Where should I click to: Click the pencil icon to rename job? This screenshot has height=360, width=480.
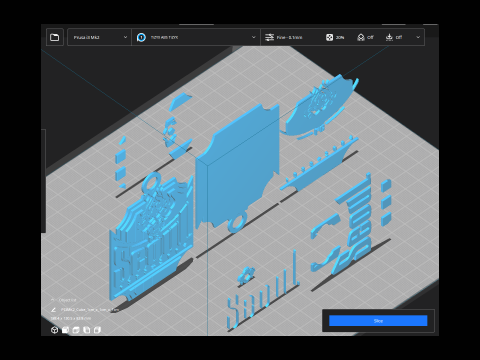click(53, 310)
